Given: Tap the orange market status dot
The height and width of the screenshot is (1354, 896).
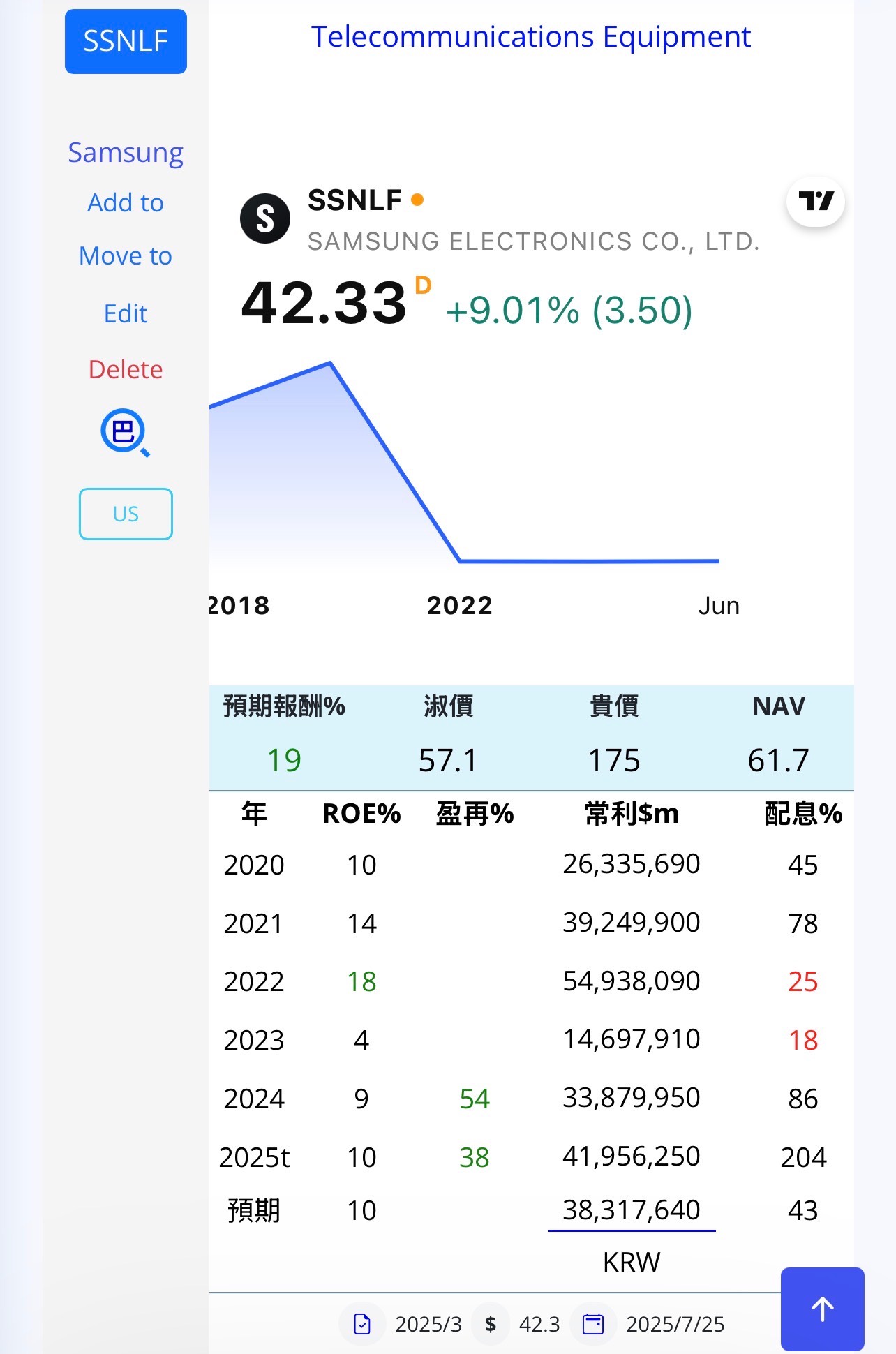Looking at the screenshot, I should tap(417, 200).
